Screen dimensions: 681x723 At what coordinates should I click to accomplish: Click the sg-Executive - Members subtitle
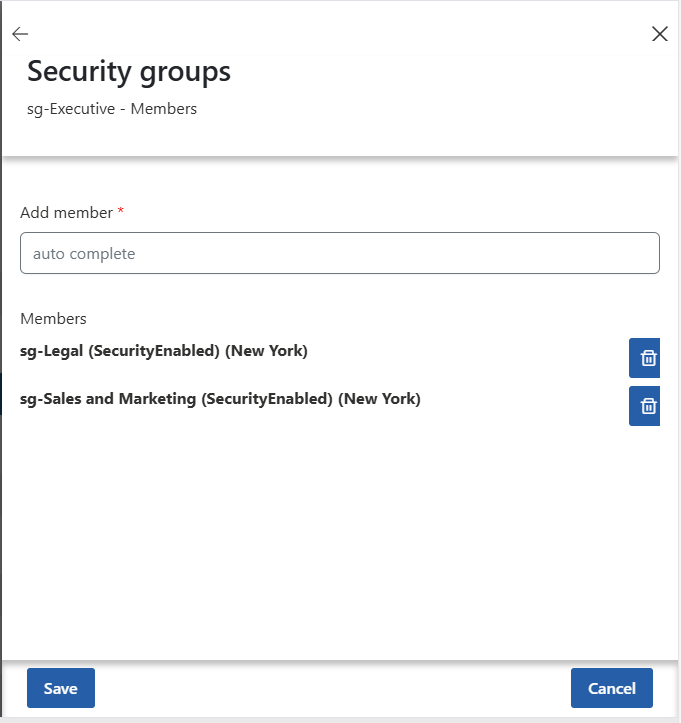click(112, 109)
